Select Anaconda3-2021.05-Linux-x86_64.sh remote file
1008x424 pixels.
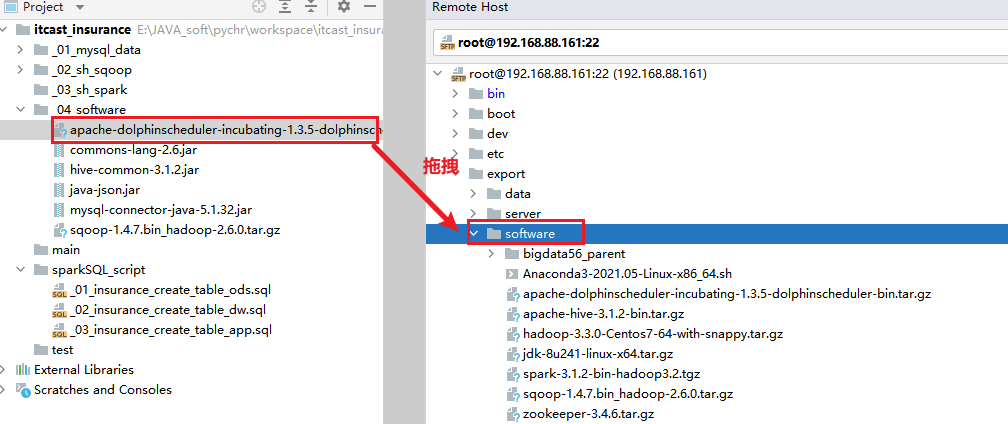click(627, 274)
